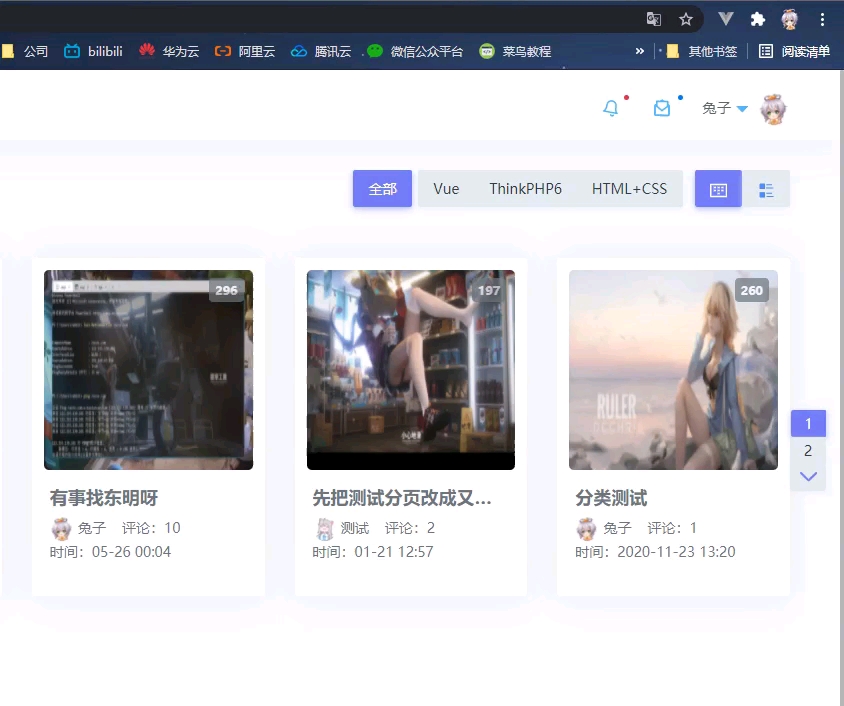
Task: Toggle to the 全部 category filter
Action: [382, 188]
